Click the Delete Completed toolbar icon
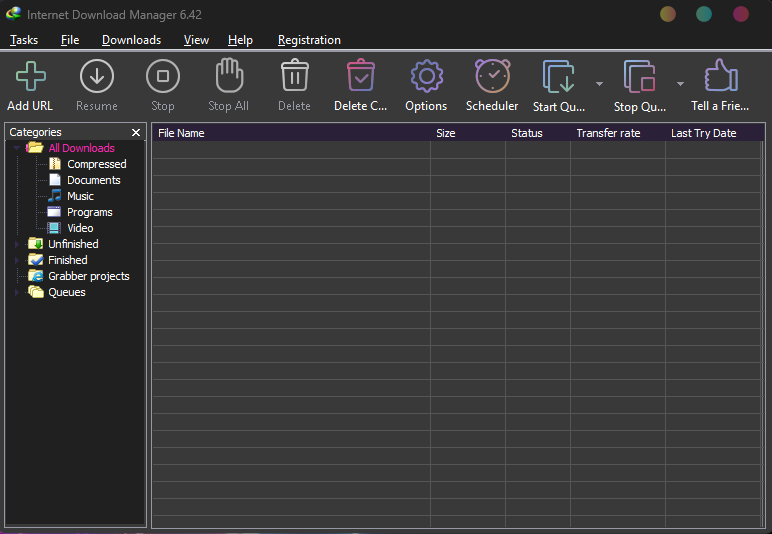Viewport: 772px width, 534px height. [x=360, y=75]
